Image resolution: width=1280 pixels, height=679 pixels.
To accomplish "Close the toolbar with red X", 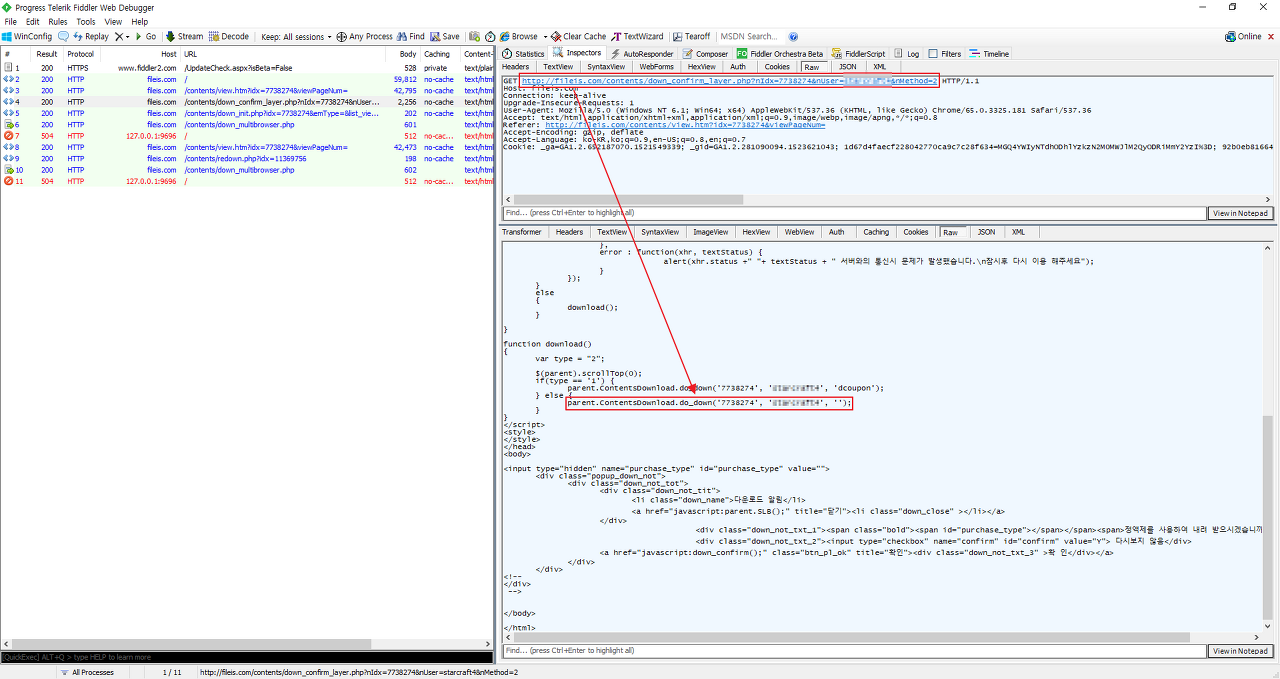I will tap(1271, 36).
